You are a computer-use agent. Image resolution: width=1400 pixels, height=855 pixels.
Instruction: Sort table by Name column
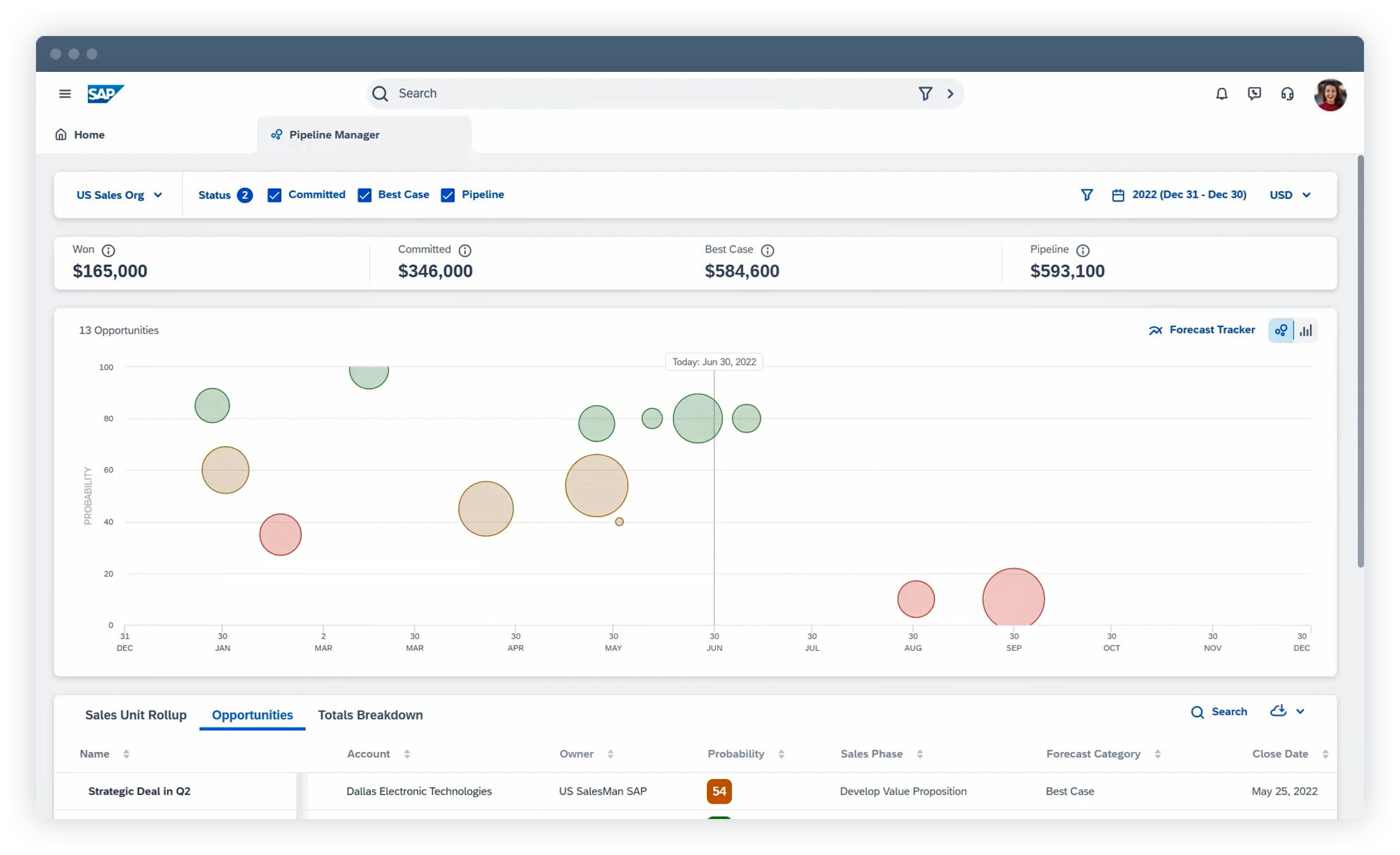[x=126, y=754]
